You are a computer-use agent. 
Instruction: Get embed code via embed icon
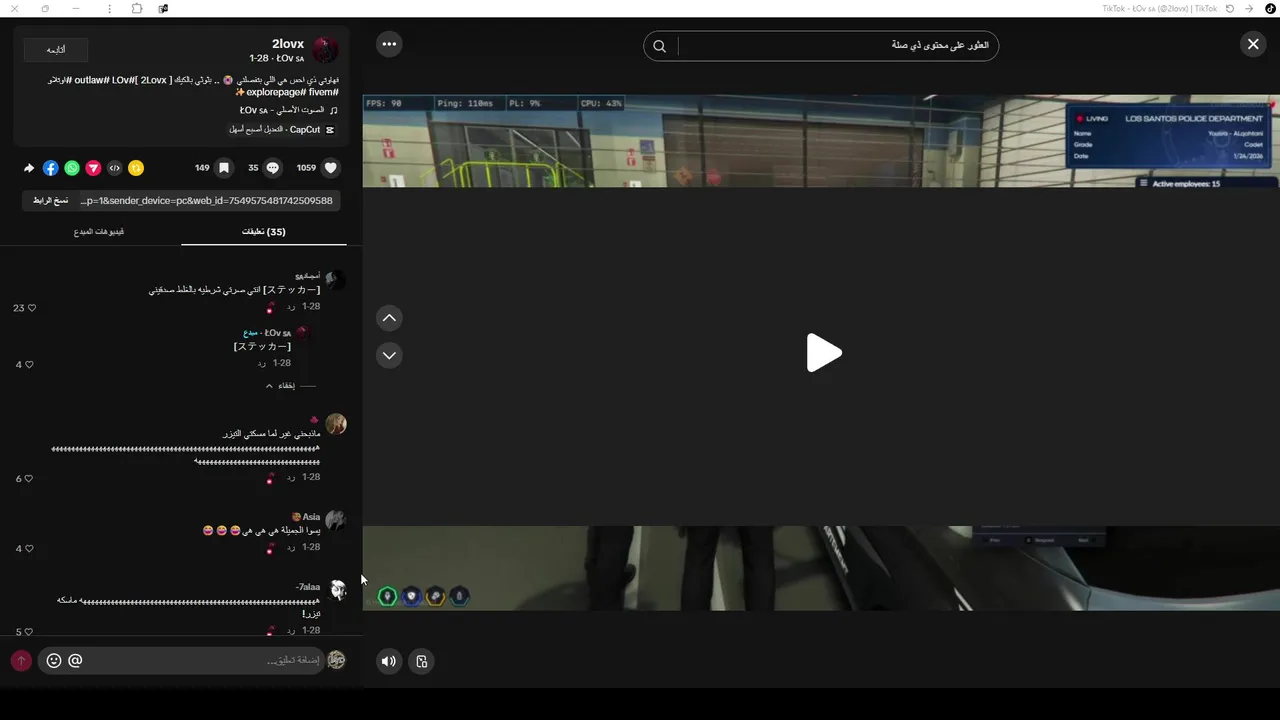pos(114,168)
